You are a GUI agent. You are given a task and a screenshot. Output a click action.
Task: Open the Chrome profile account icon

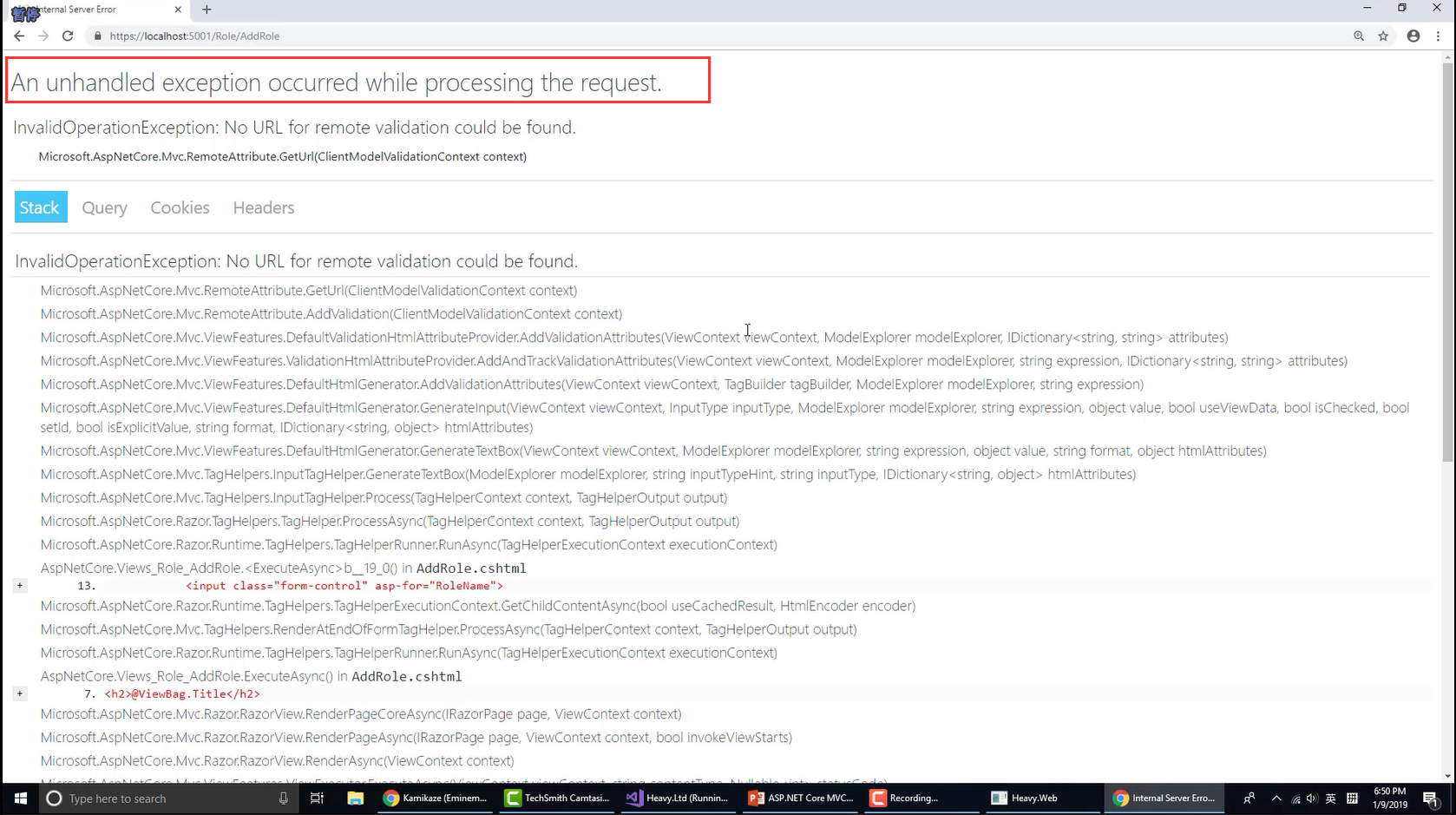click(x=1413, y=36)
